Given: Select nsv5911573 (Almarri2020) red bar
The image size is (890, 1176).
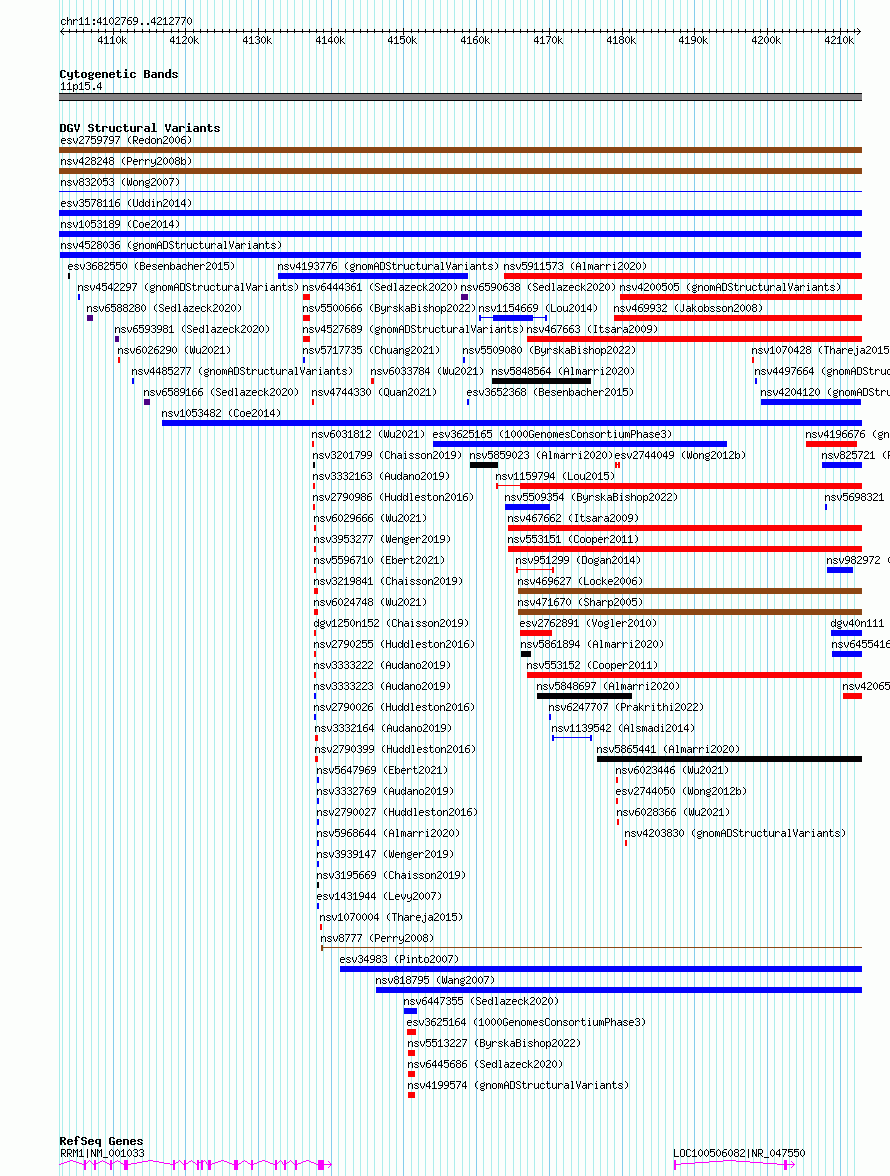Looking at the screenshot, I should 683,276.
